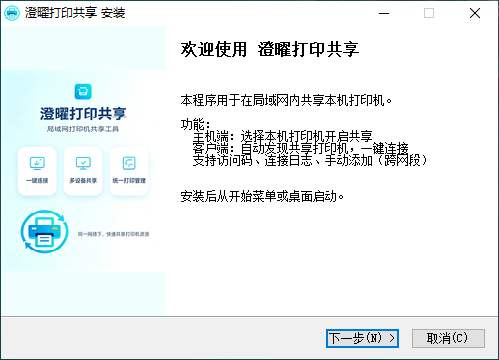Image resolution: width=499 pixels, height=360 pixels.
Task: Click the 取消(C) button
Action: point(448,338)
